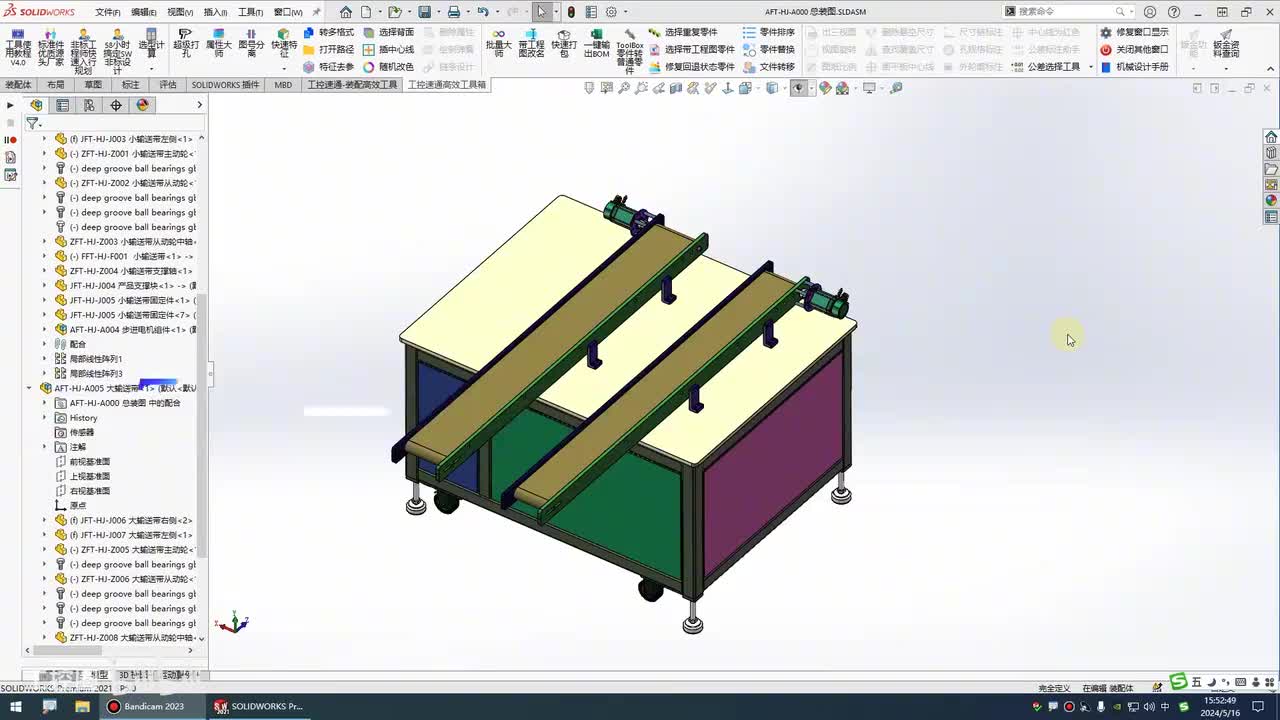This screenshot has height=720, width=1280.
Task: Click the 文件转移 button
Action: pos(768,67)
